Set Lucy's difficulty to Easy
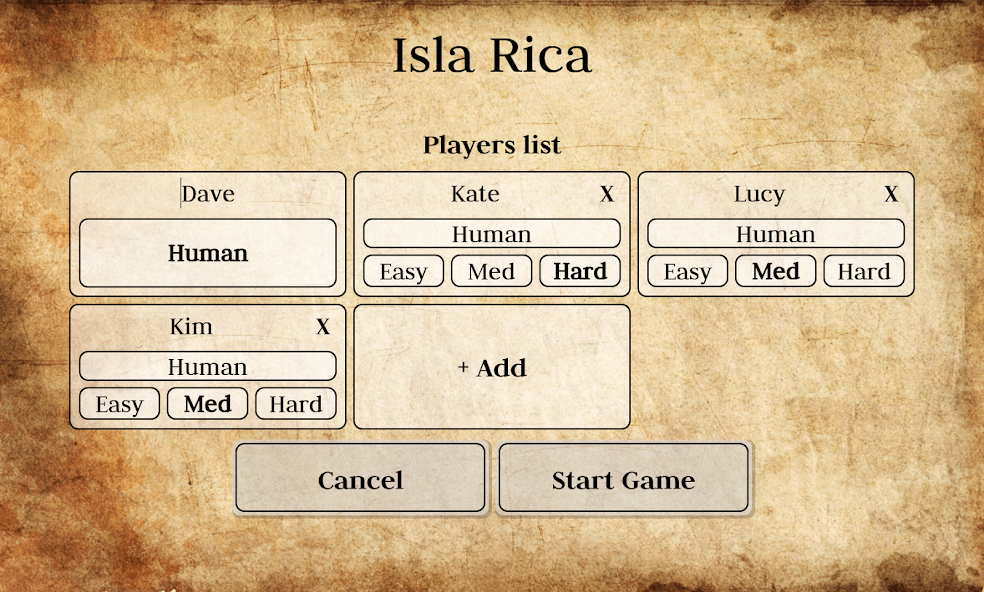Image resolution: width=984 pixels, height=592 pixels. click(x=687, y=270)
